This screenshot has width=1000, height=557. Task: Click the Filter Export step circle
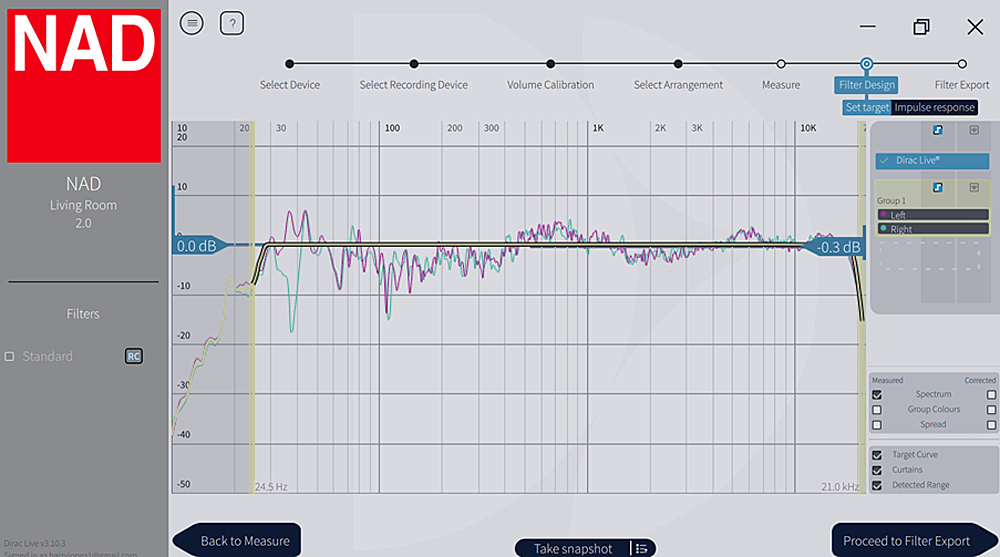[x=962, y=64]
